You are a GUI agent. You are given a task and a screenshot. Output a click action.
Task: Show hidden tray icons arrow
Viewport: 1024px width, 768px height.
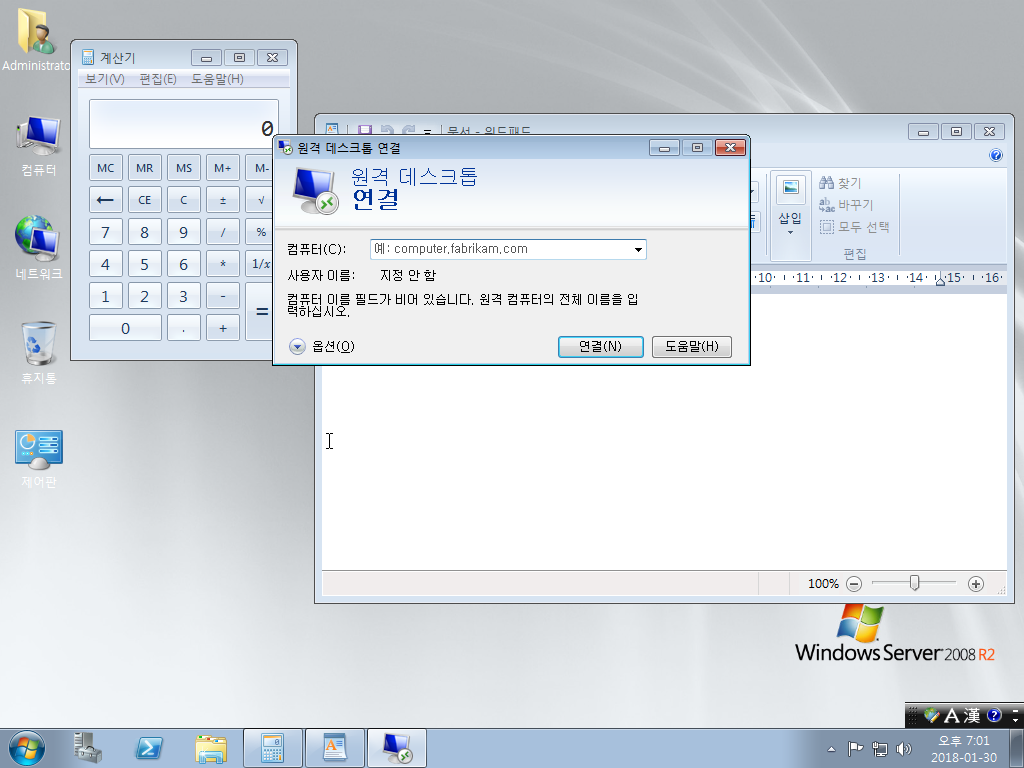tap(831, 749)
